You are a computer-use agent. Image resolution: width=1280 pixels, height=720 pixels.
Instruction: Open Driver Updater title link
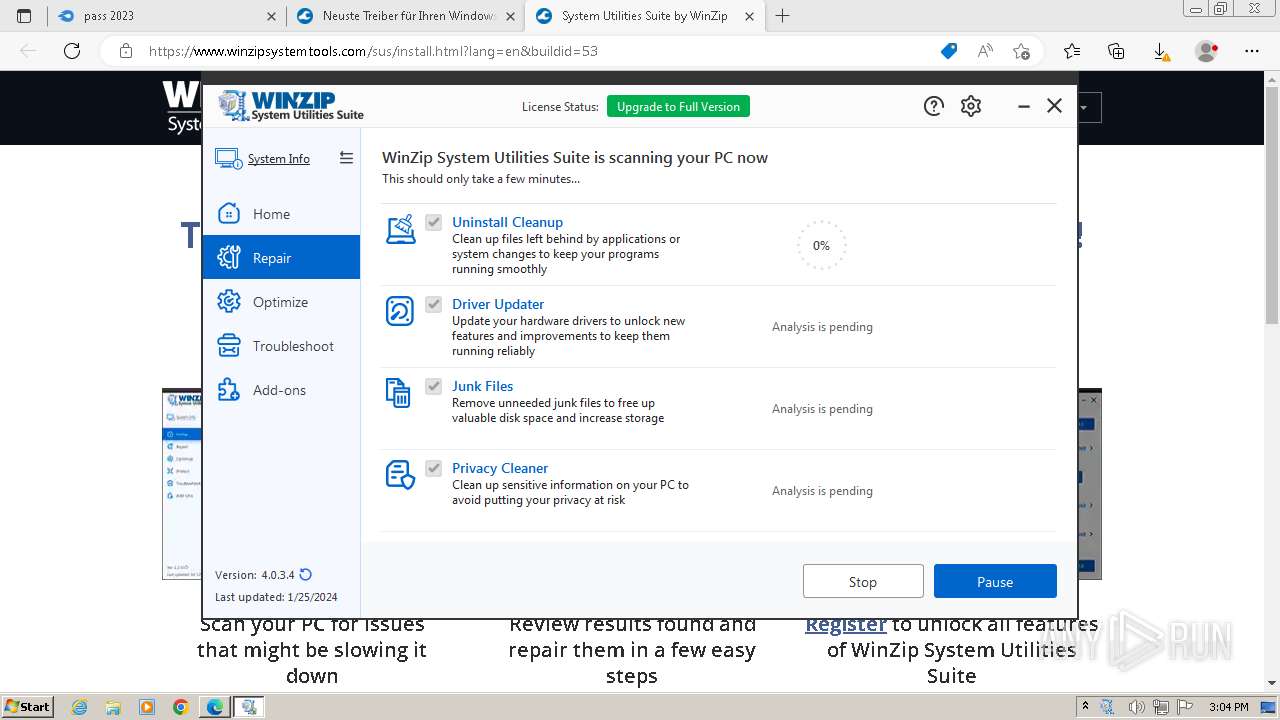[x=498, y=304]
